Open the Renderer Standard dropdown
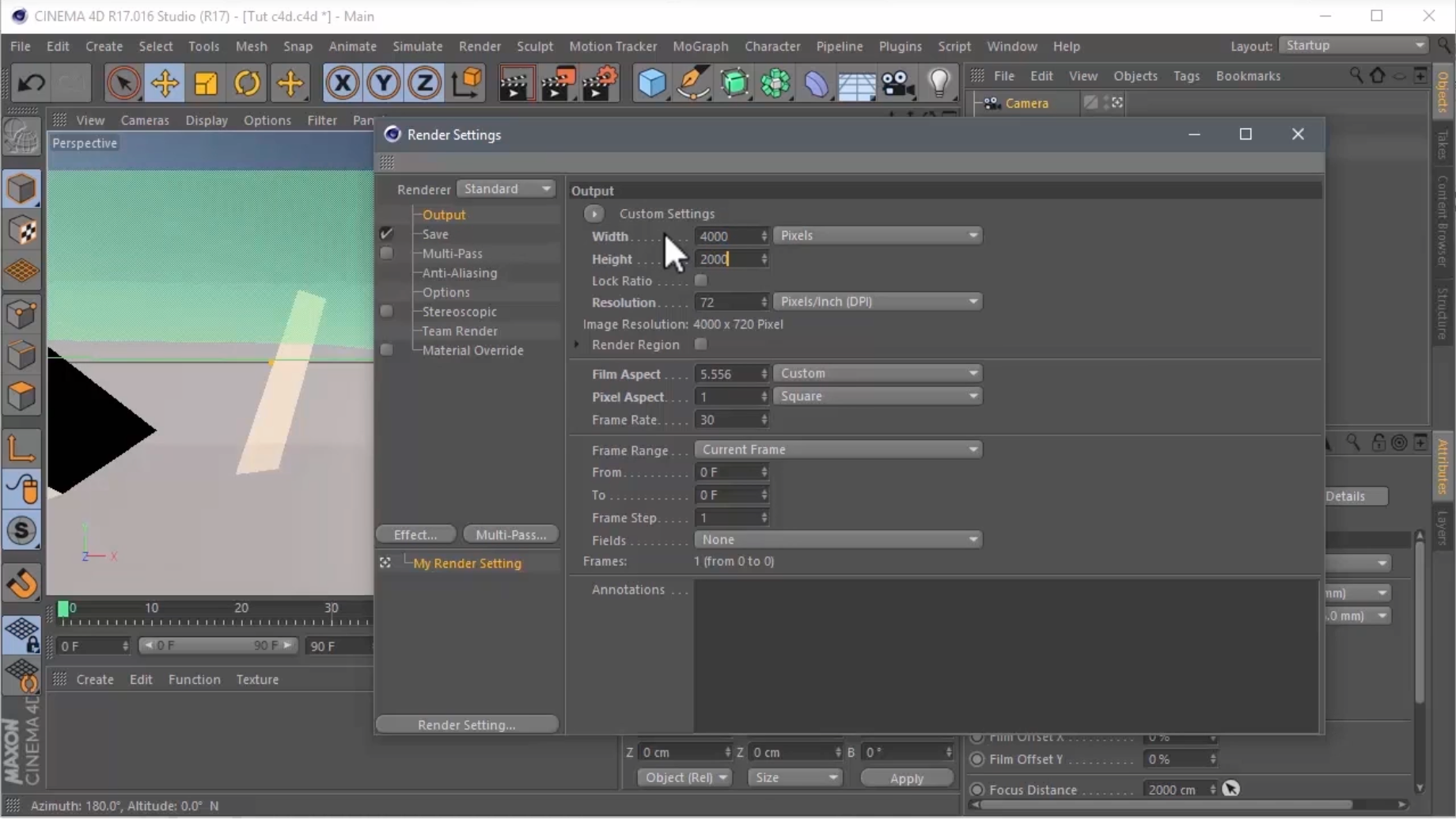1456x820 pixels. (506, 188)
